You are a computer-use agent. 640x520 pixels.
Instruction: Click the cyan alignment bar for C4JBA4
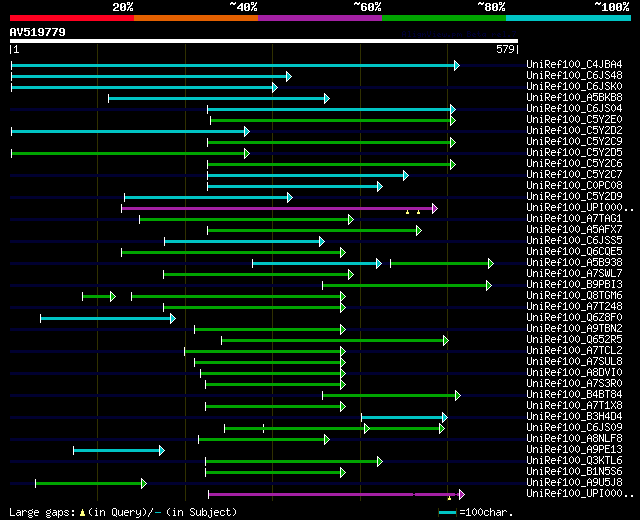coord(236,65)
